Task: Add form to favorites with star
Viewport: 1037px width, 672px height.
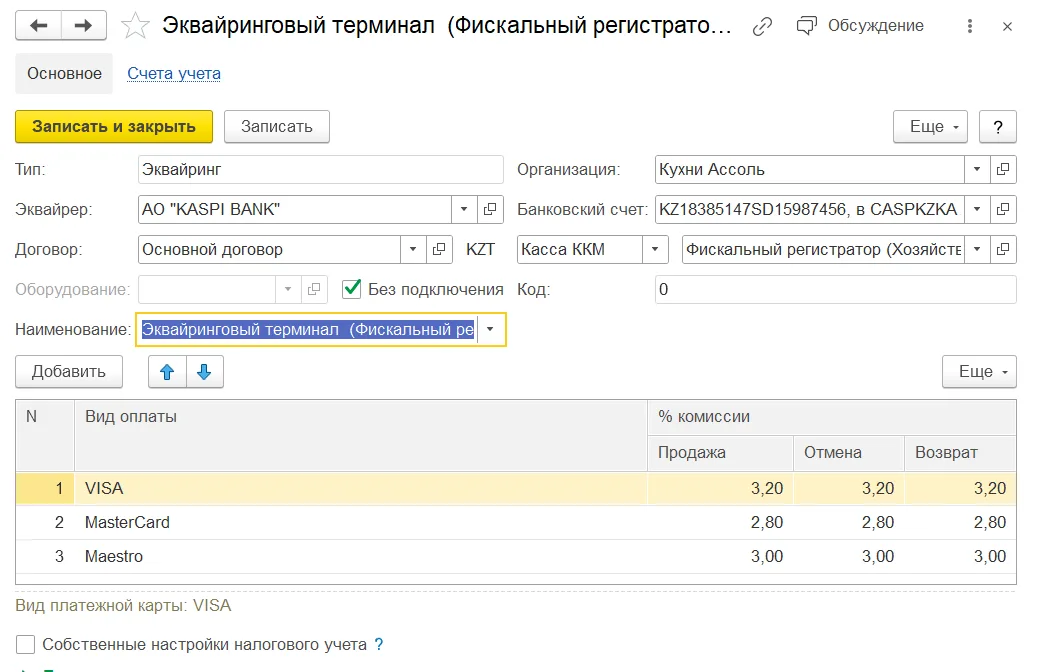Action: point(135,26)
